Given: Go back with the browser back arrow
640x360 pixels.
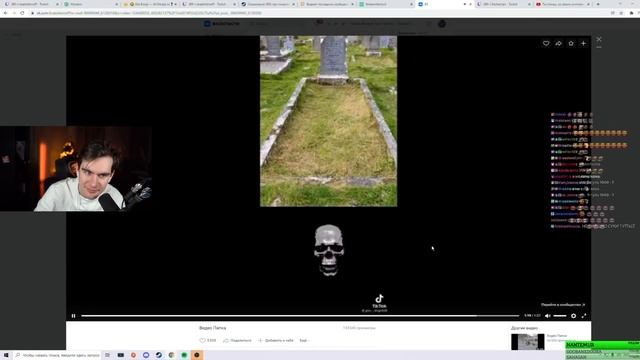Looking at the screenshot, I should click(x=5, y=13).
